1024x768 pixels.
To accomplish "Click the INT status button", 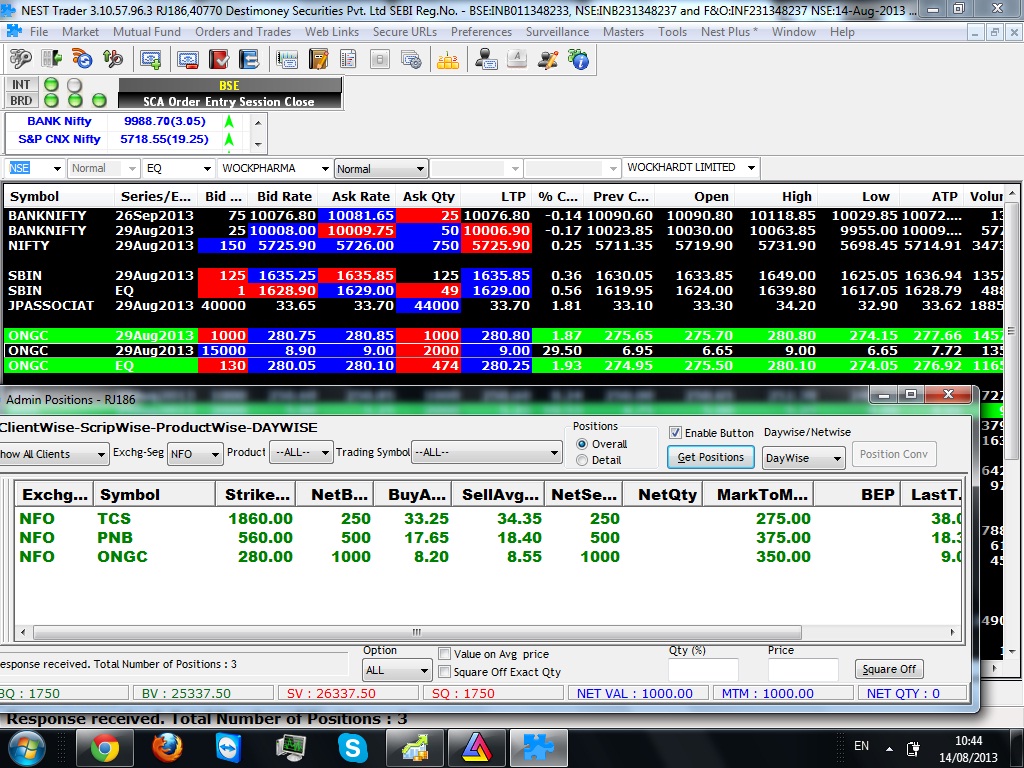I will click(21, 84).
